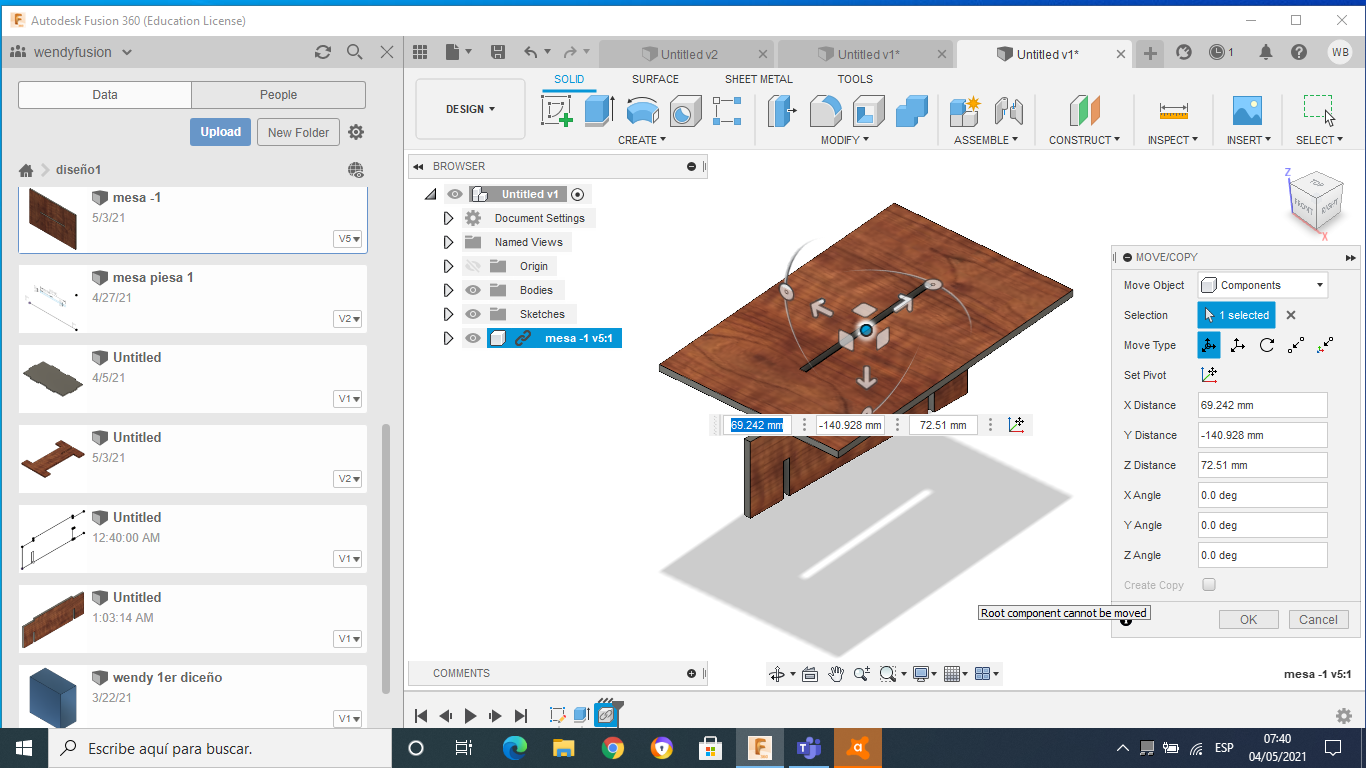Switch to the Untitled v2 document tab

tap(688, 54)
